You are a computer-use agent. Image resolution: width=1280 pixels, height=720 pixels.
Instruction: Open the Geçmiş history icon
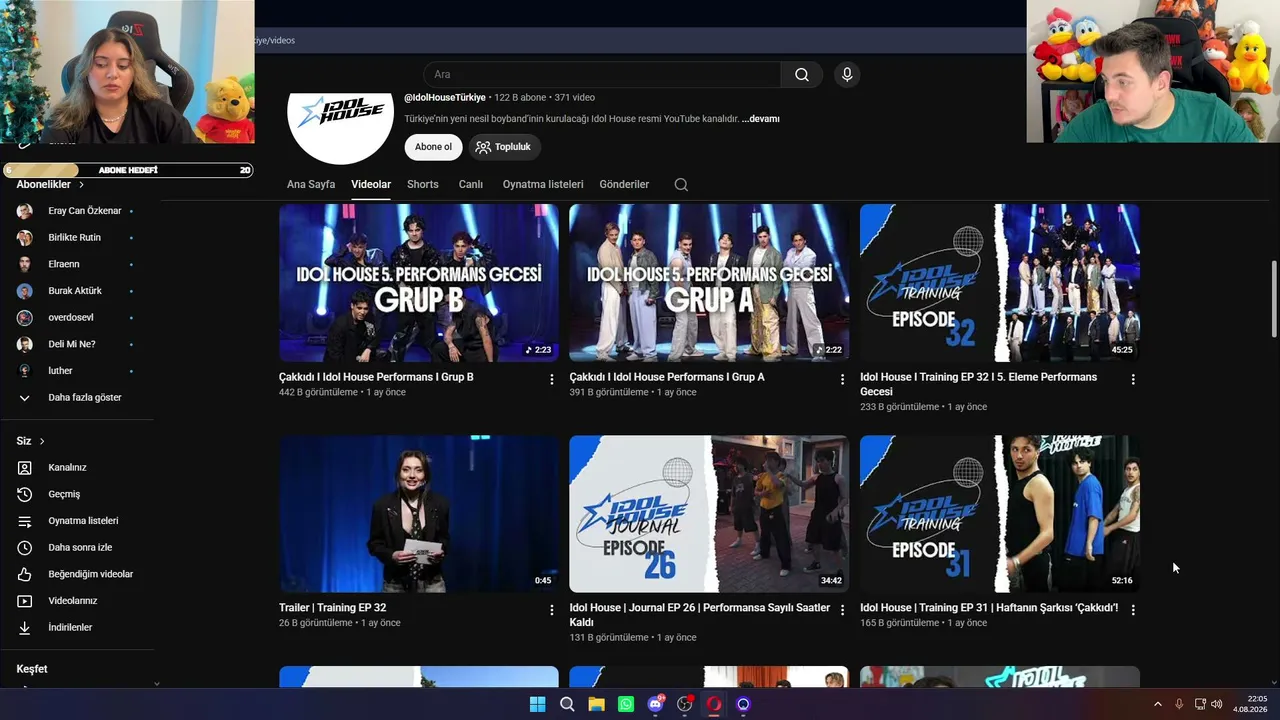pos(25,494)
